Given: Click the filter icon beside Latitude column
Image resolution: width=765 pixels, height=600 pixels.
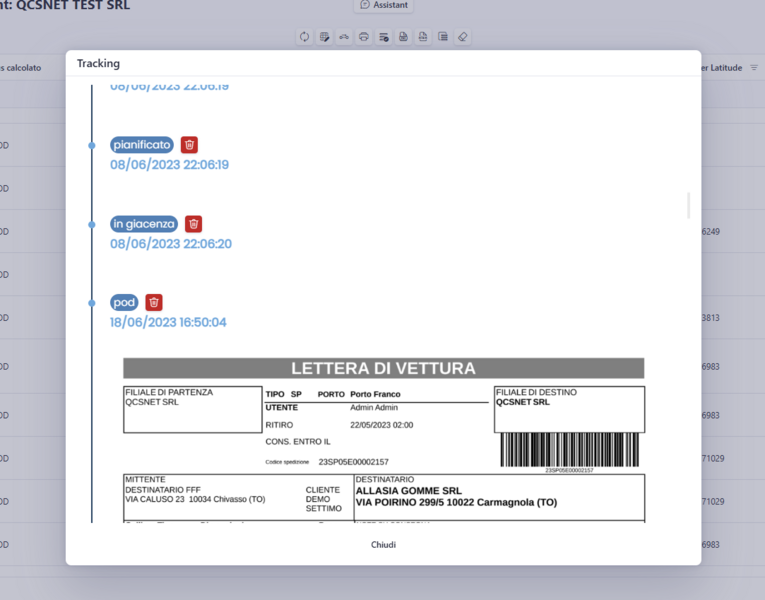Looking at the screenshot, I should pos(754,68).
